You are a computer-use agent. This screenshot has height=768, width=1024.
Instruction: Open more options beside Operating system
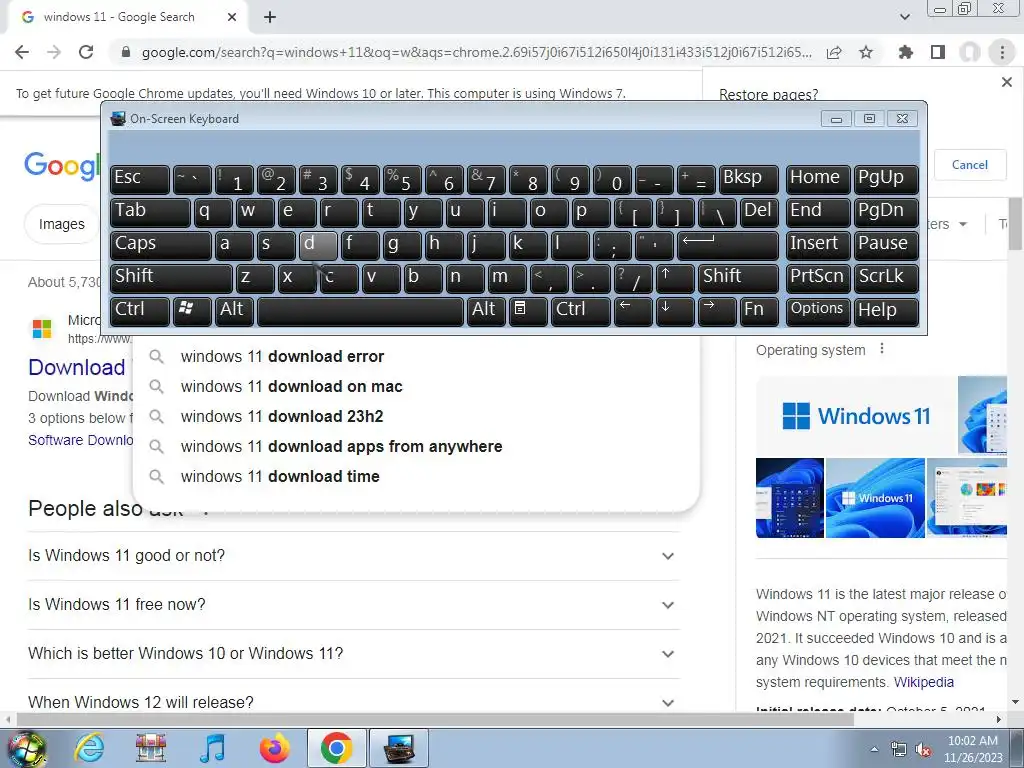882,349
